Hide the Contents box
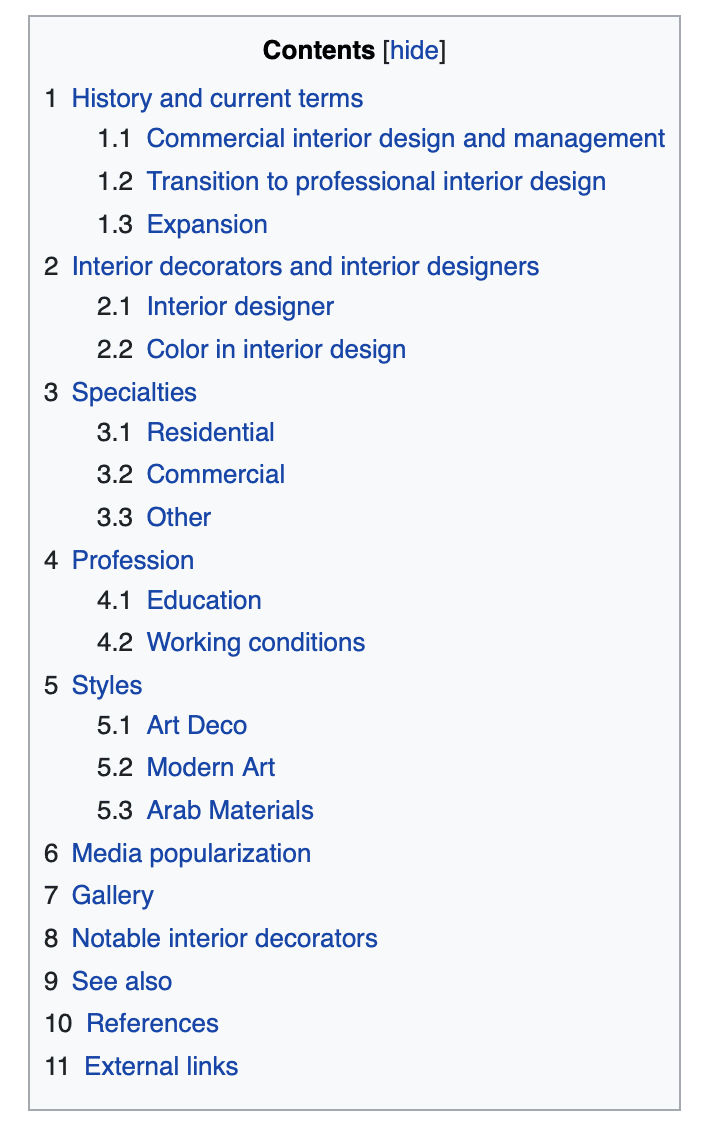706x1136 pixels. click(x=414, y=51)
